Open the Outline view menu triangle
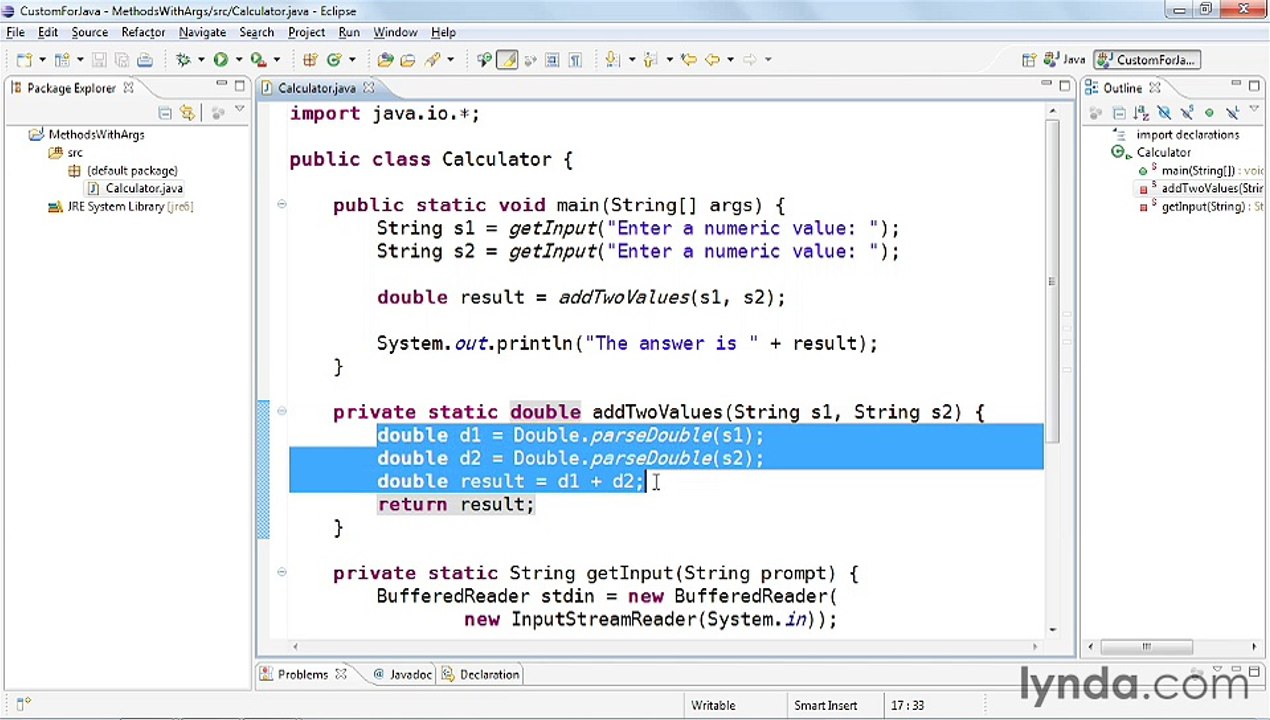Viewport: 1270px width, 720px height. [x=1254, y=109]
